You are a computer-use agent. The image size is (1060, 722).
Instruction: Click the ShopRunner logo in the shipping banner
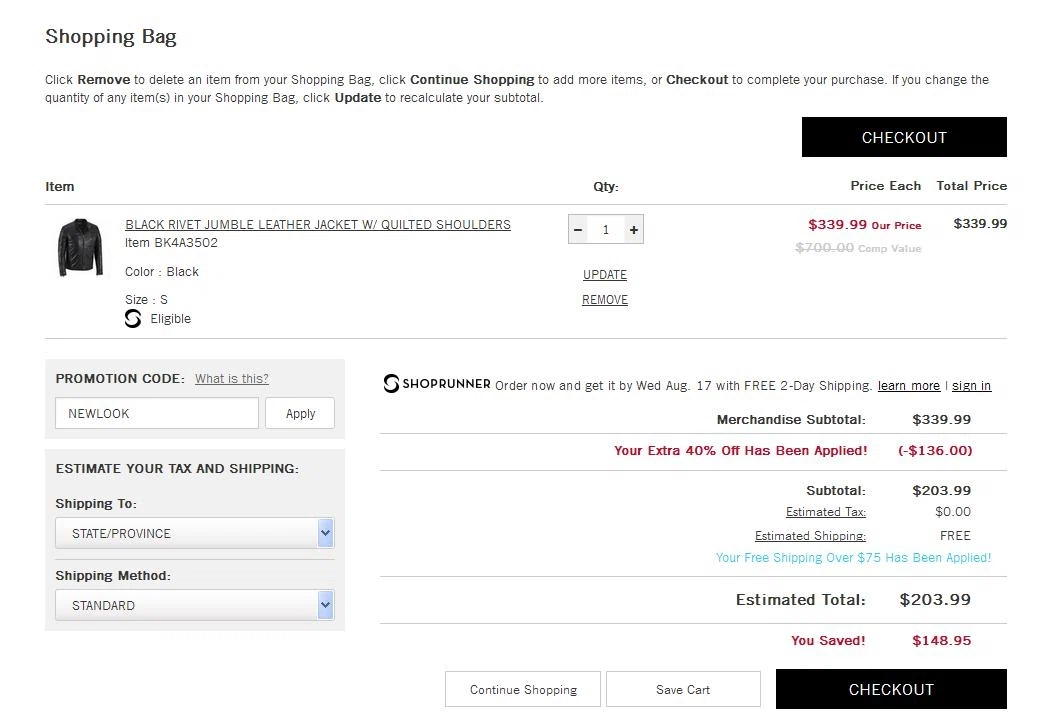pos(437,384)
